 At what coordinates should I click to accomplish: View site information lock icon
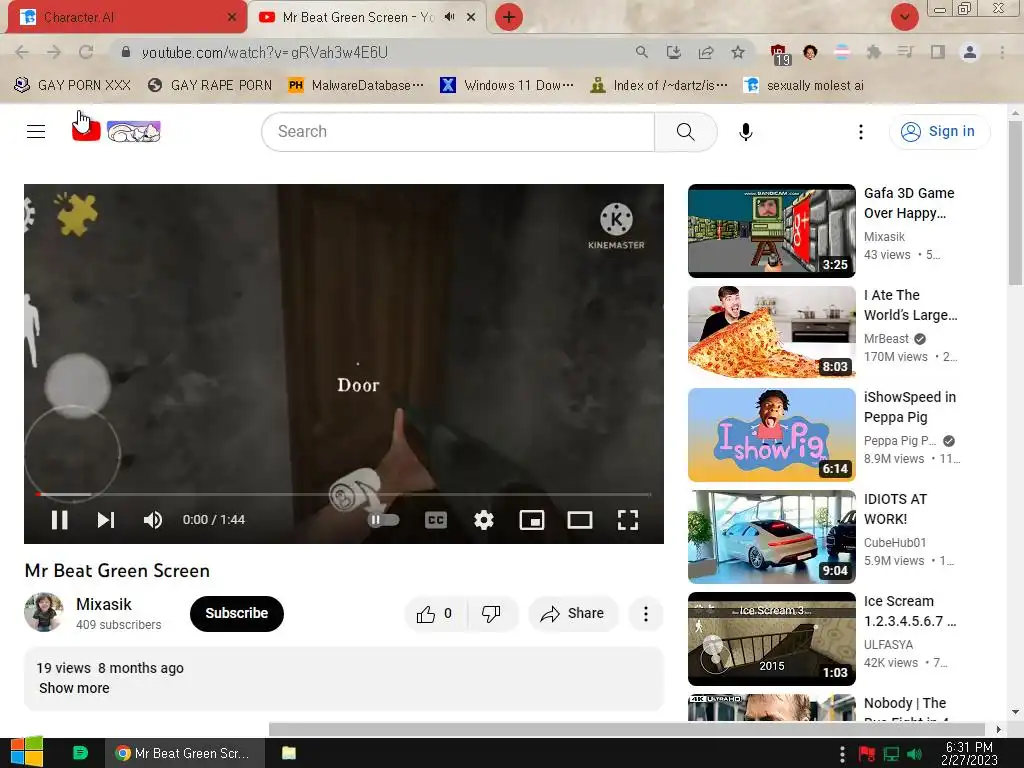(125, 52)
